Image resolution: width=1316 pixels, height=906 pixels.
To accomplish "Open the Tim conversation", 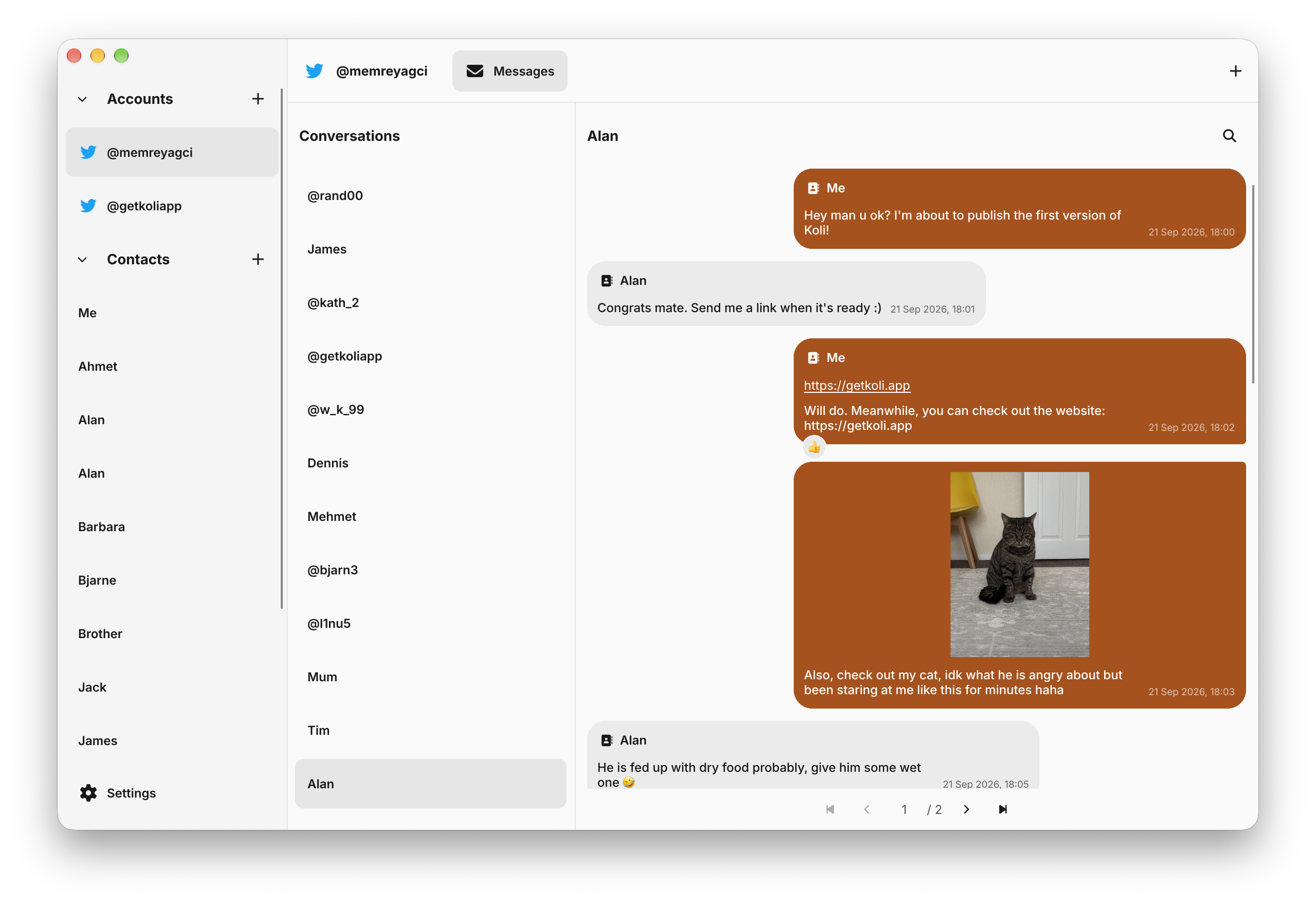I will pos(431,730).
